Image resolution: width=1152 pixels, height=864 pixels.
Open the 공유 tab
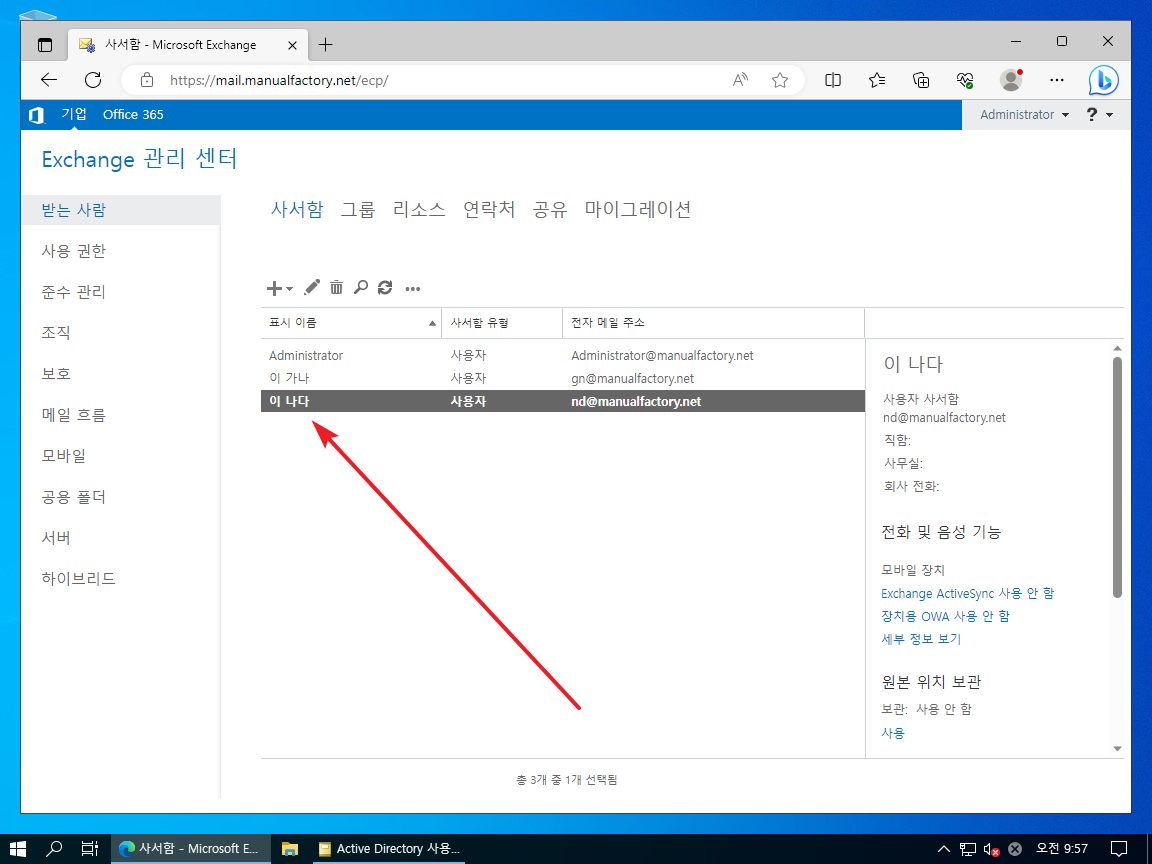[550, 209]
